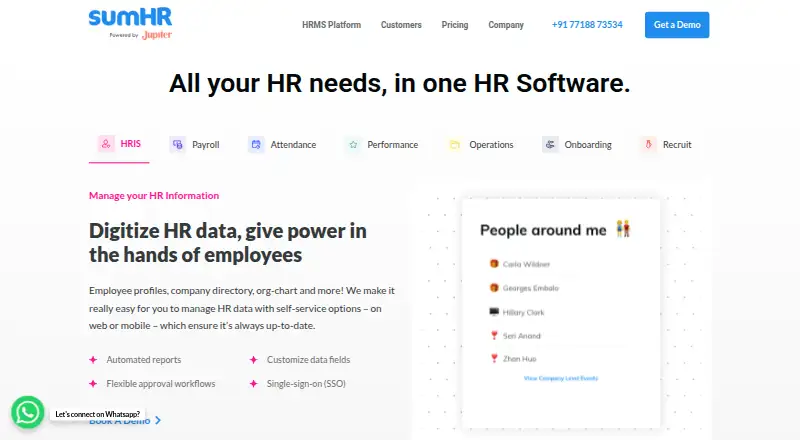The width and height of the screenshot is (800, 440).
Task: Click the Operations folder icon
Action: [455, 144]
